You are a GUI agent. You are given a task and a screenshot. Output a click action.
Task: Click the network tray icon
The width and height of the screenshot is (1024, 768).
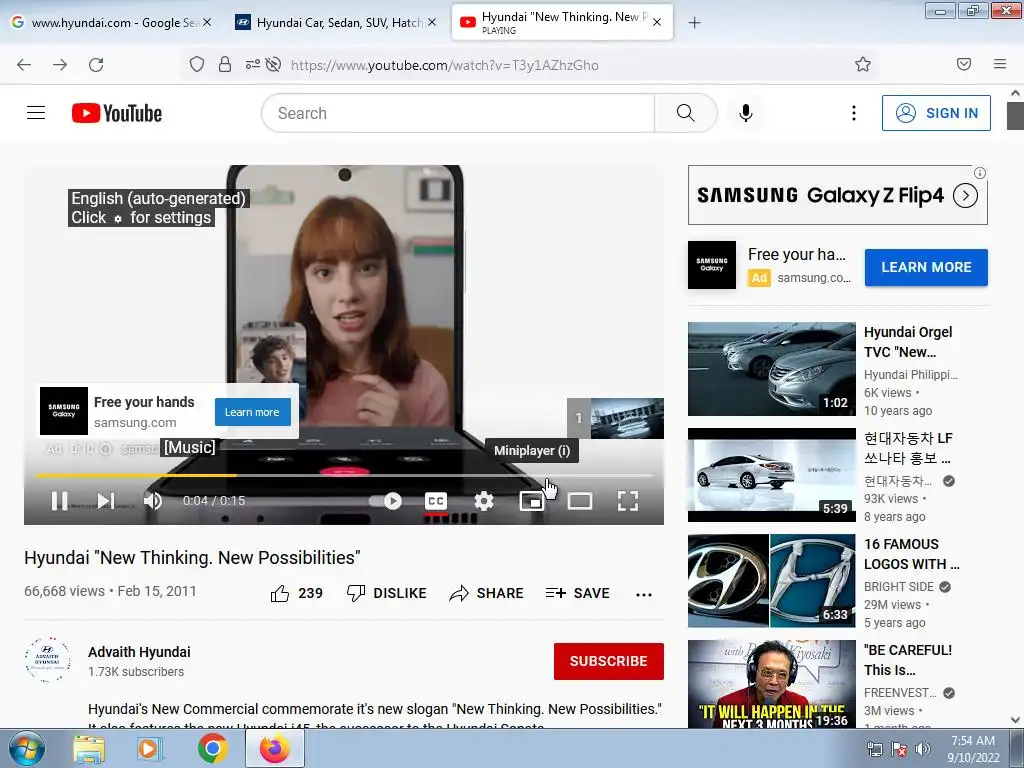[874, 749]
